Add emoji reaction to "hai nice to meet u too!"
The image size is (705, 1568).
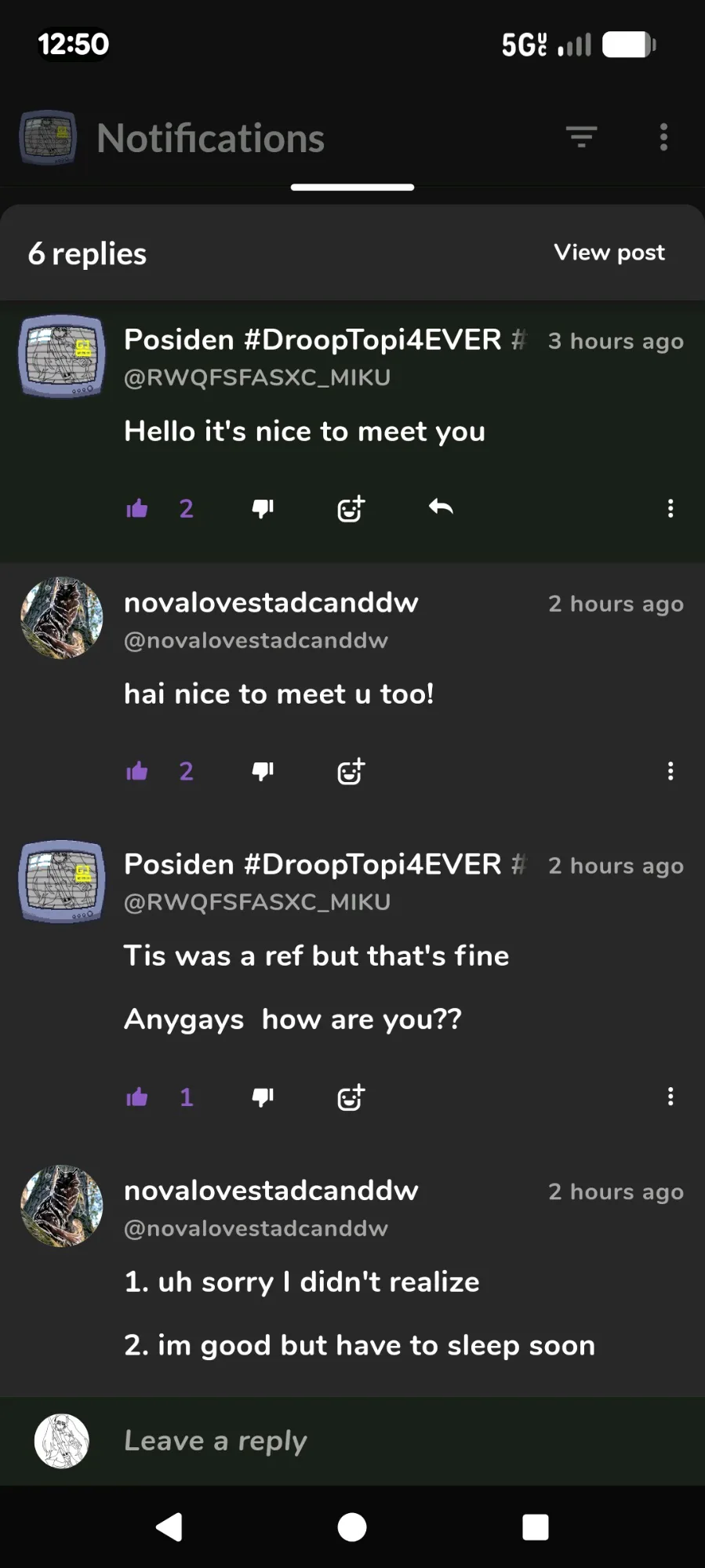pos(351,772)
